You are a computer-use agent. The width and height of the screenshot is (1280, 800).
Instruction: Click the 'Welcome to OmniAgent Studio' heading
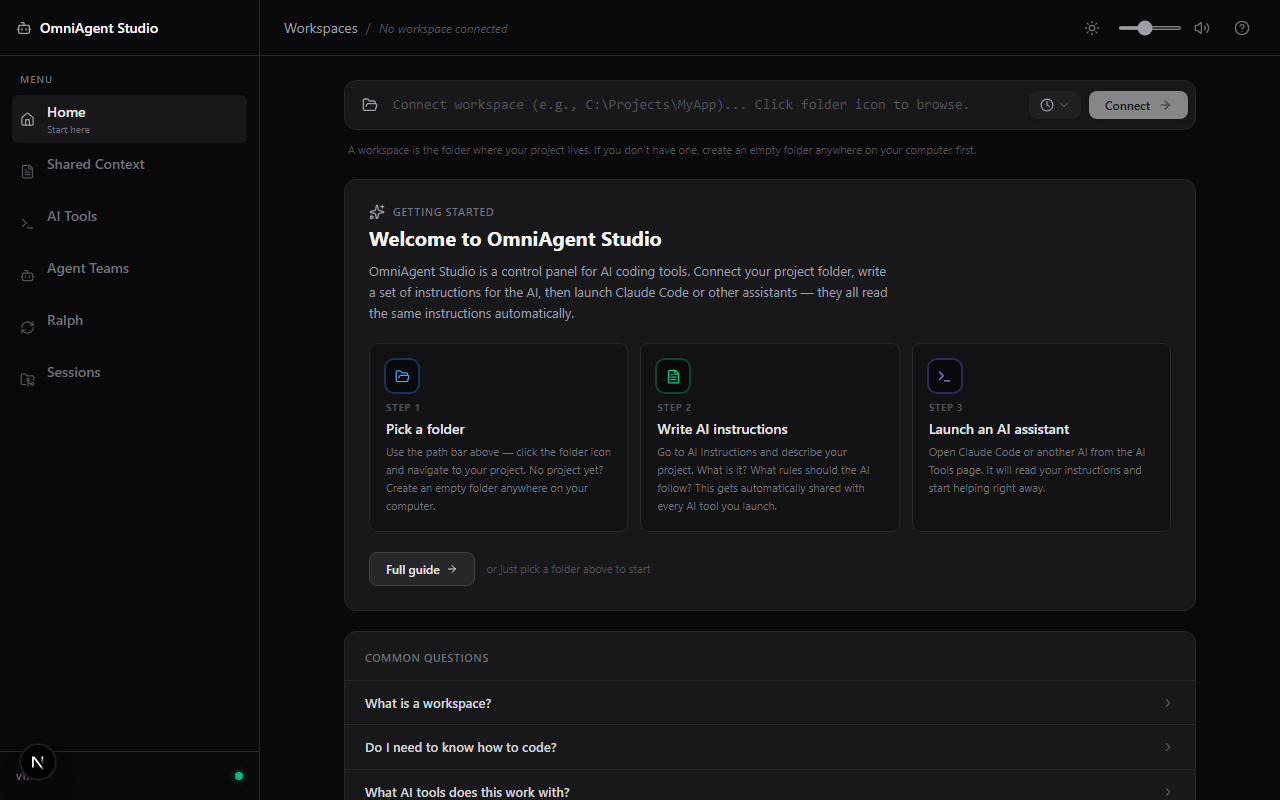click(x=515, y=240)
